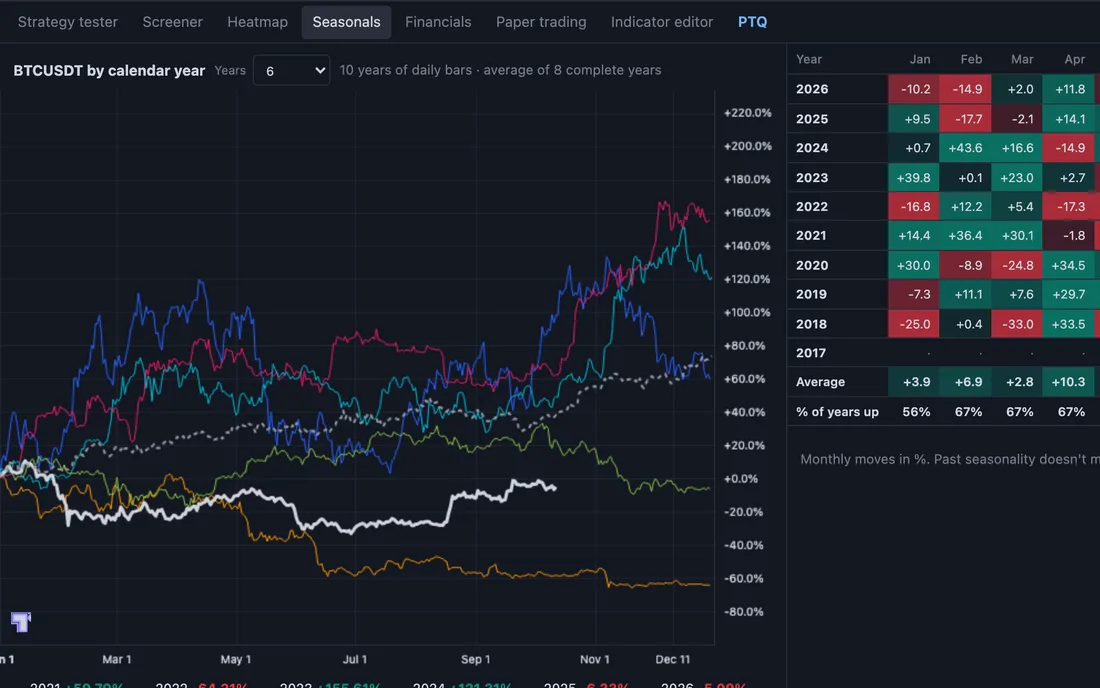Image resolution: width=1100 pixels, height=688 pixels.
Task: Select the 2022 row label
Action: (x=812, y=207)
